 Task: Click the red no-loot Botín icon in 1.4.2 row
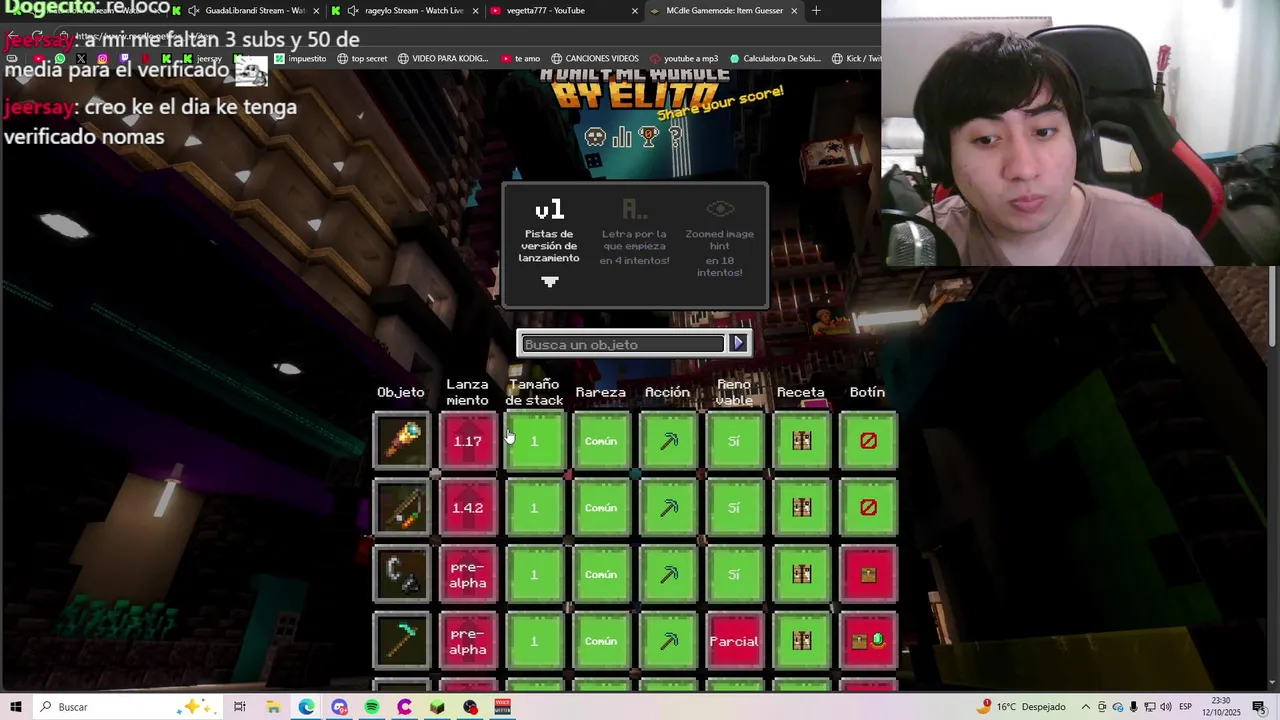(x=868, y=508)
